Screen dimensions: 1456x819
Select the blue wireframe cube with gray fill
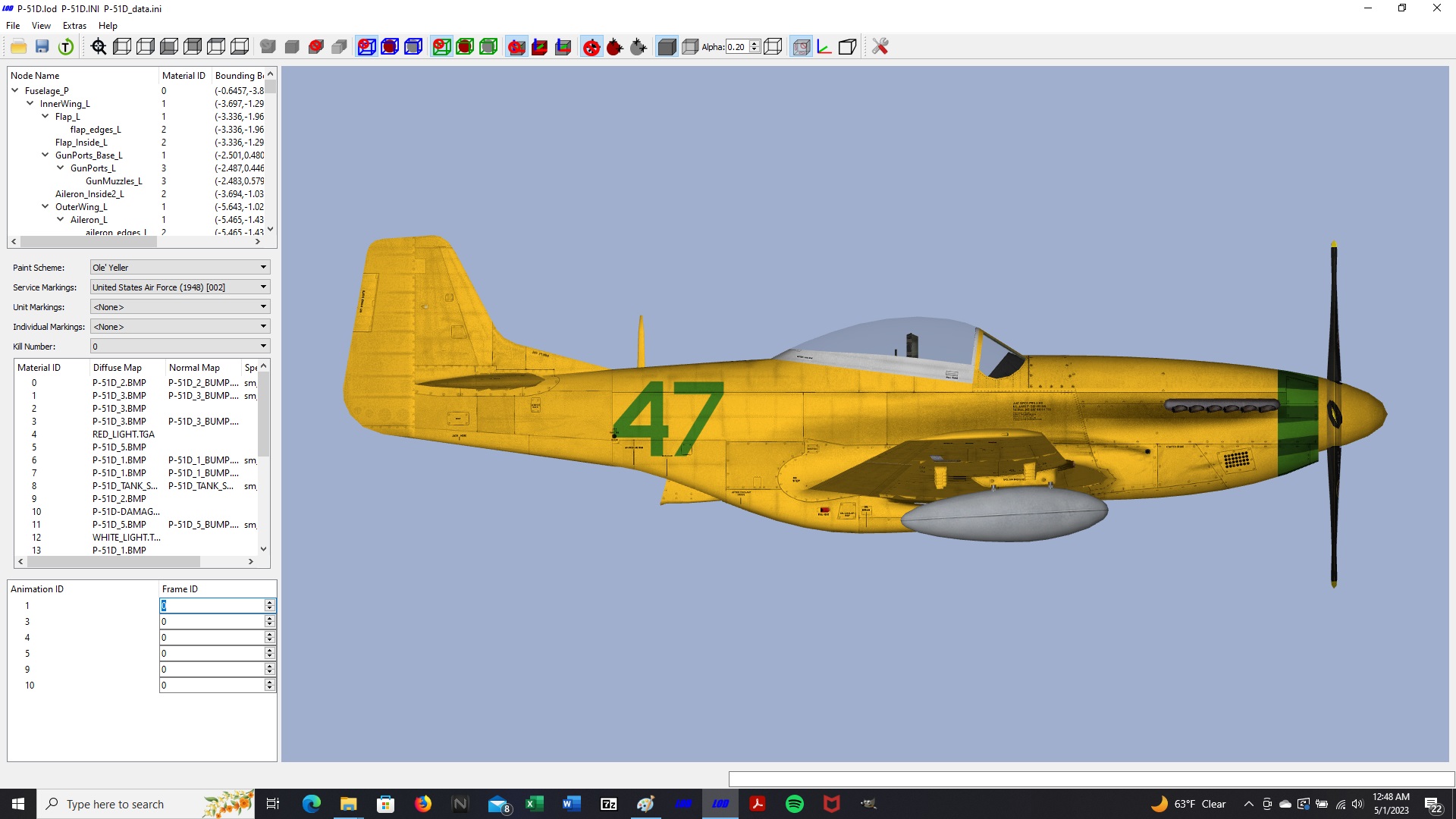coord(413,47)
